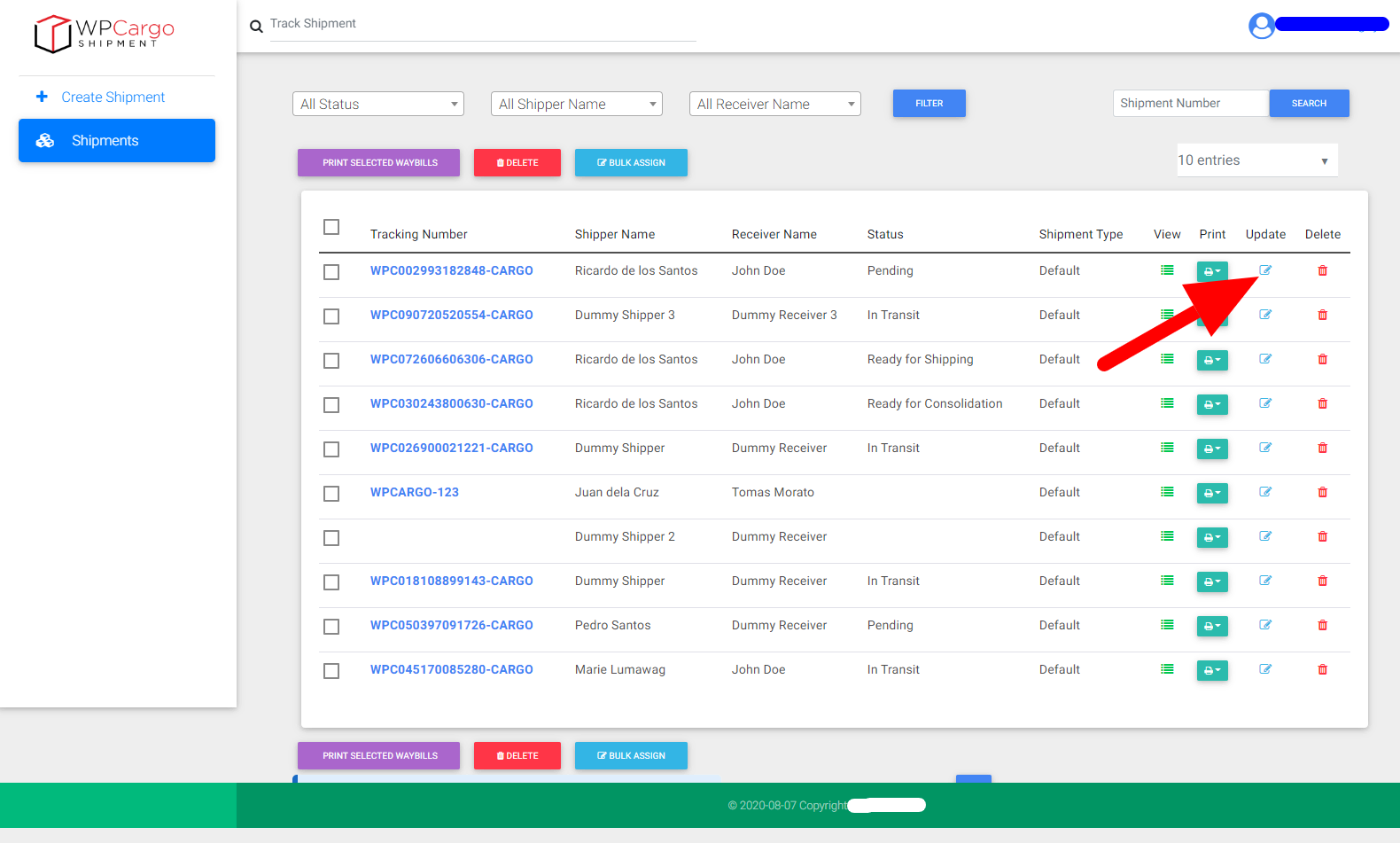1400x843 pixels.
Task: Open print menu for WPC030243800630-CARGO row
Action: point(1211,404)
